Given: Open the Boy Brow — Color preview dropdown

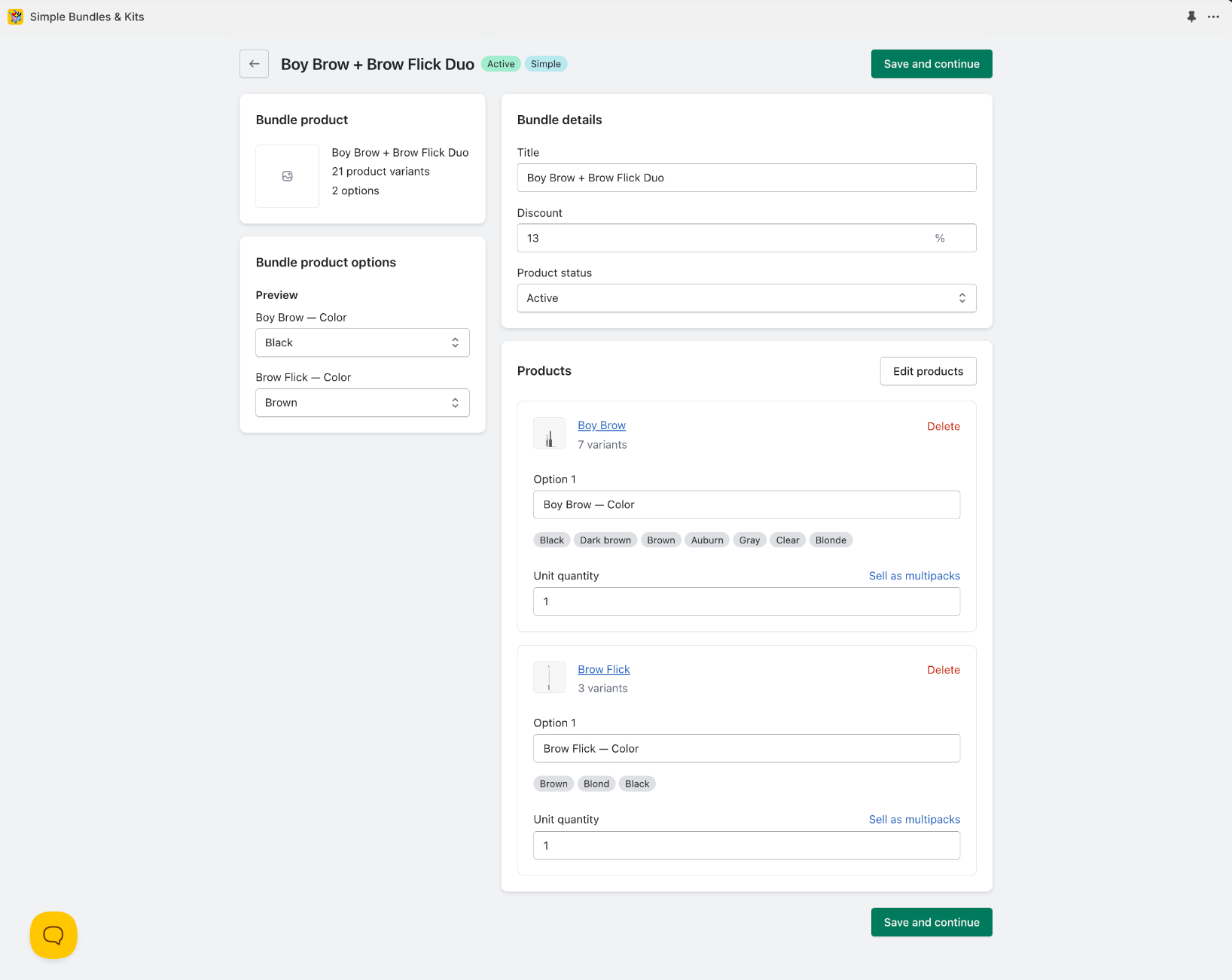Looking at the screenshot, I should (x=362, y=342).
